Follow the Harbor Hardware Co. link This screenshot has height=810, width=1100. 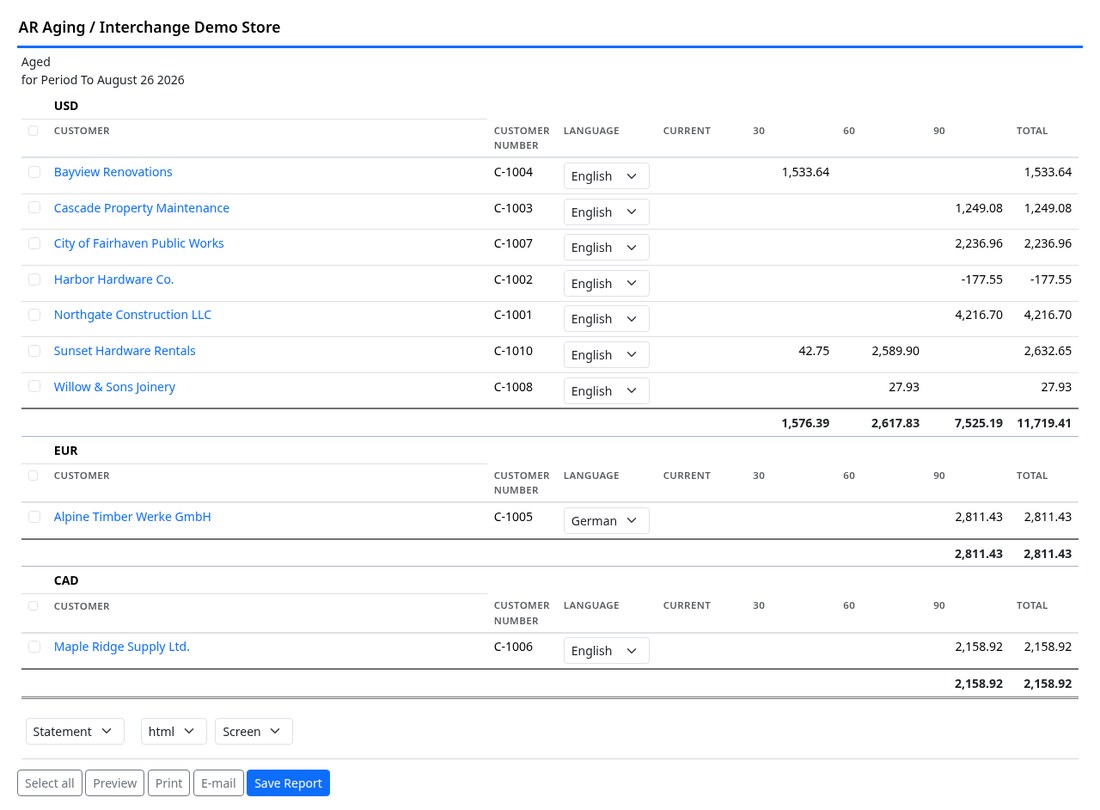click(114, 279)
